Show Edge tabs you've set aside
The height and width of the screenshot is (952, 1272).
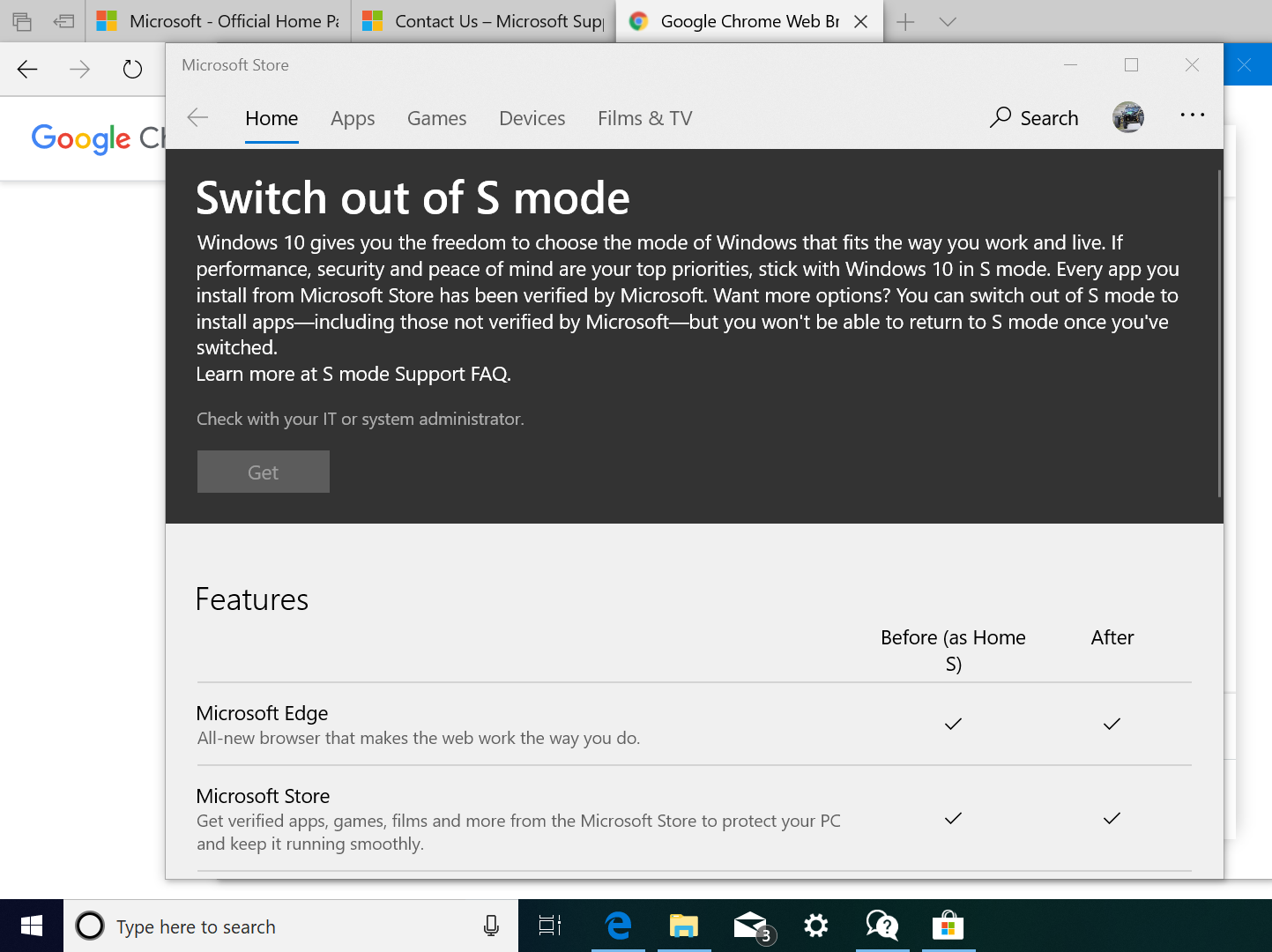click(x=22, y=21)
